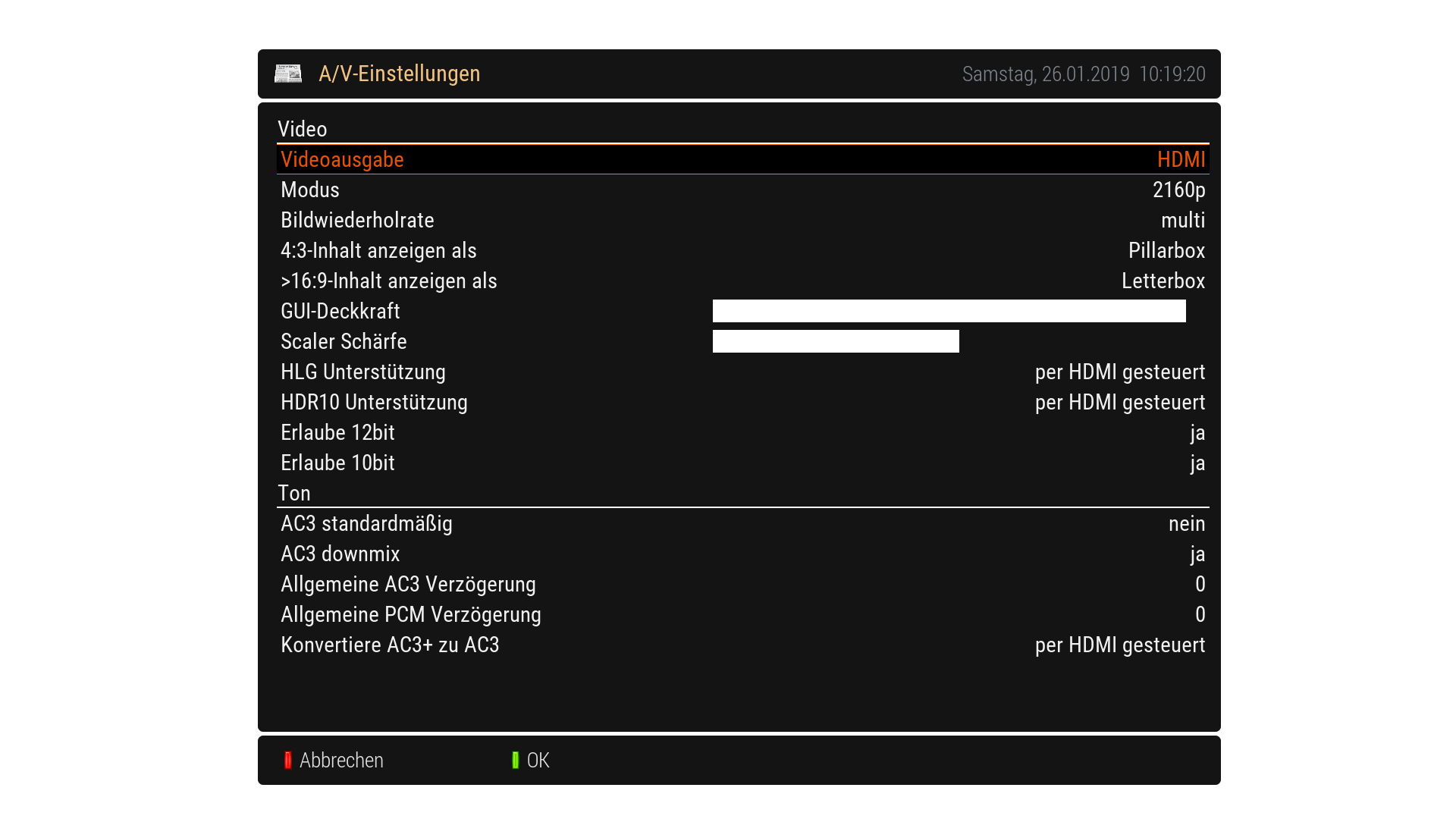Change Bildwiederholrate multi value

[1182, 221]
